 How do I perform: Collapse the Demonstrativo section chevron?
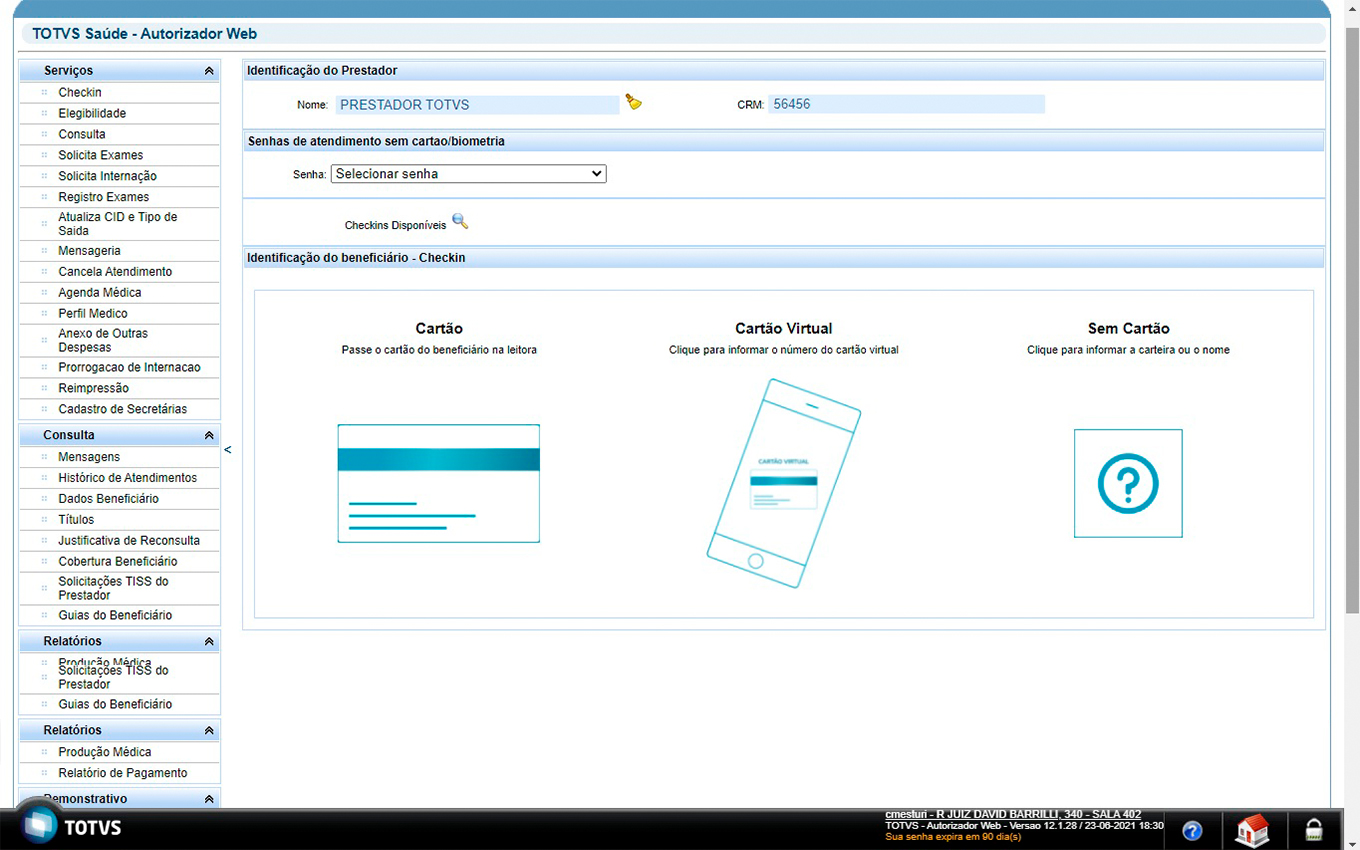pyautogui.click(x=209, y=799)
